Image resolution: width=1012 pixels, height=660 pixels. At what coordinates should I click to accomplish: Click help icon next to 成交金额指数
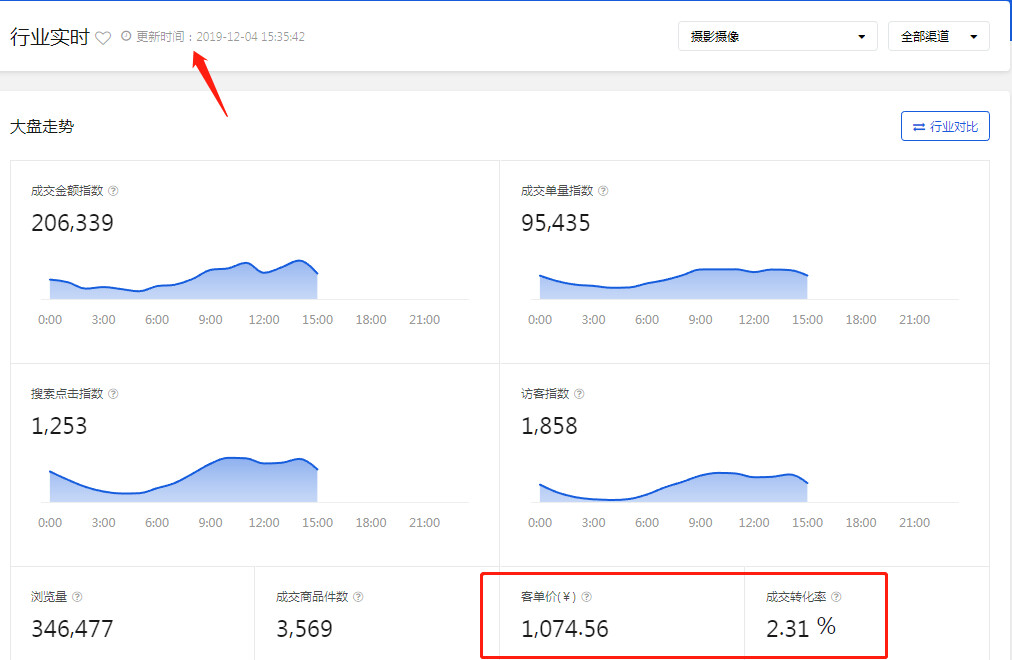[x=113, y=191]
